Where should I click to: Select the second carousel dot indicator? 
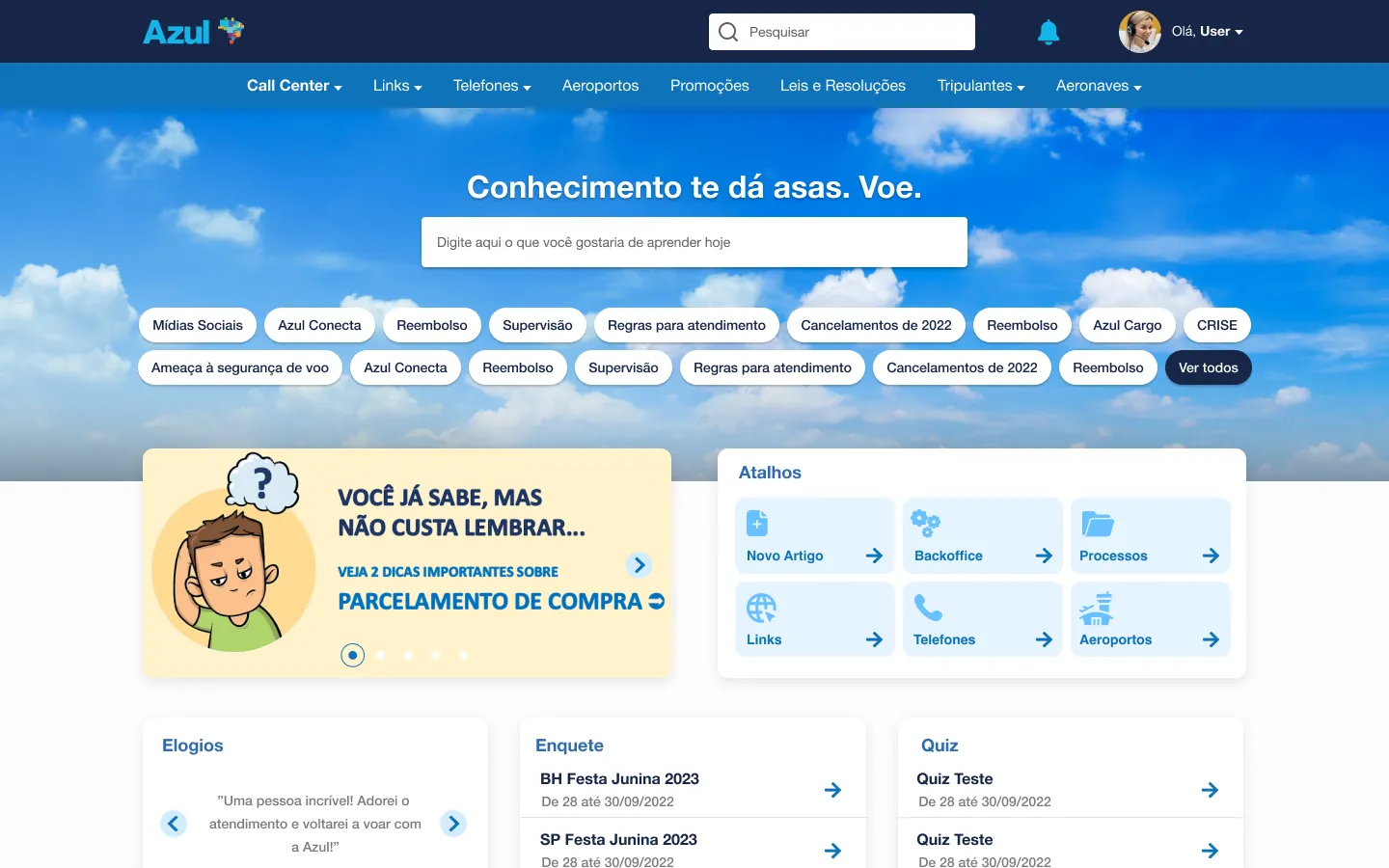pyautogui.click(x=380, y=656)
